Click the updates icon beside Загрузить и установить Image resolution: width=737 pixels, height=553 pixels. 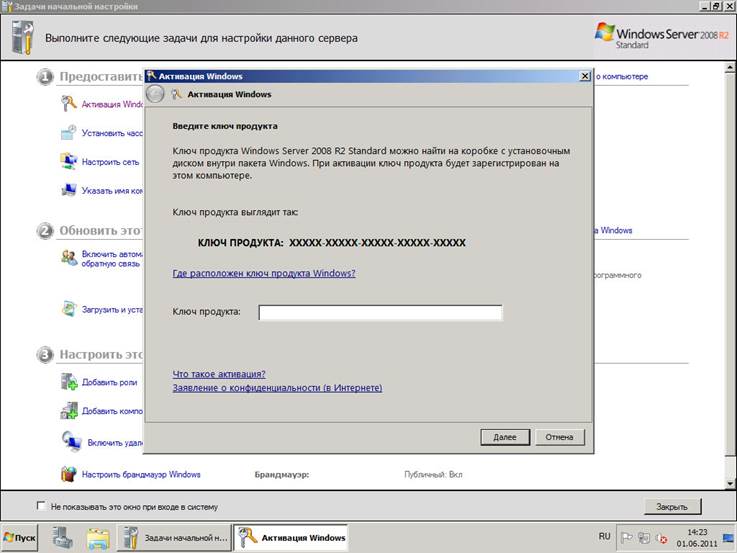(x=69, y=309)
